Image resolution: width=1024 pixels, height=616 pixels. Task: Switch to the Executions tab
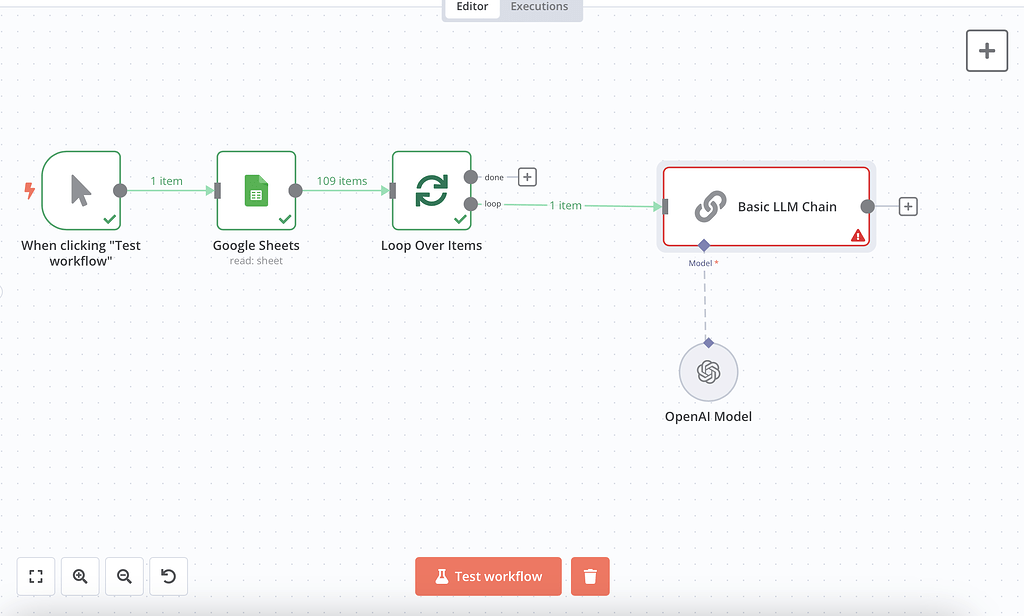pyautogui.click(x=539, y=7)
